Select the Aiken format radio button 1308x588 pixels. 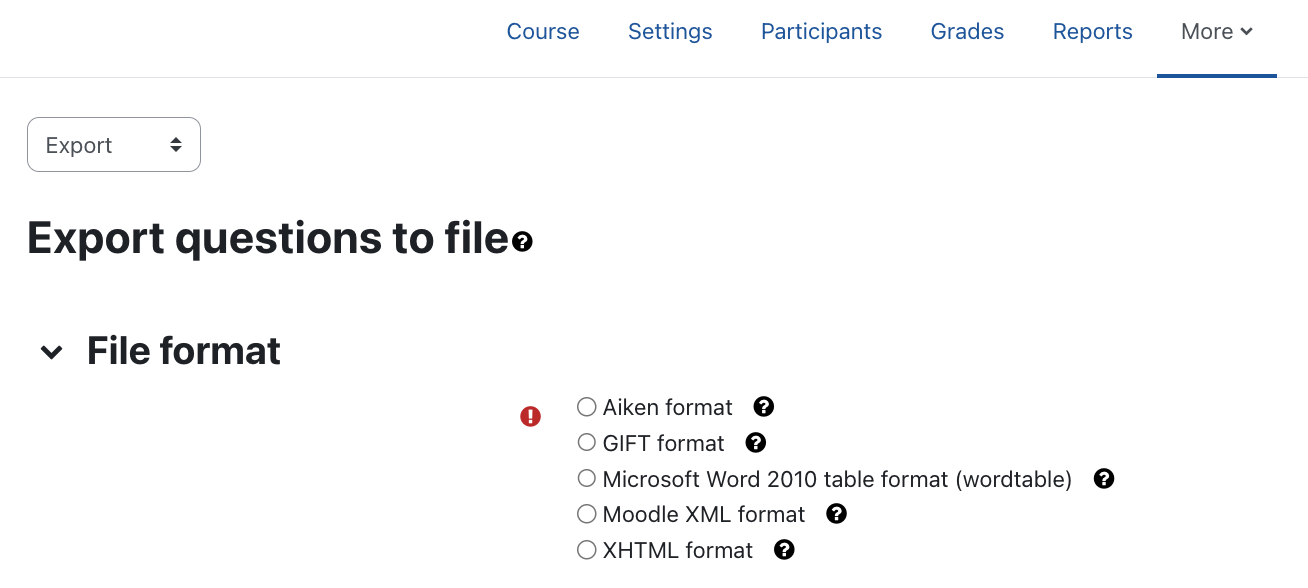click(x=586, y=407)
